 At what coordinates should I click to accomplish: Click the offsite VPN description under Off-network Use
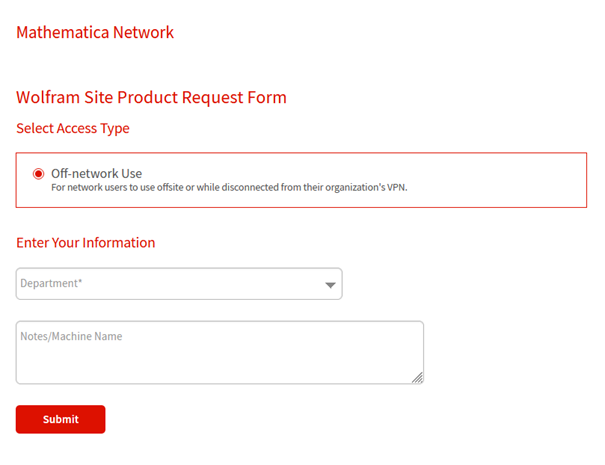[228, 187]
